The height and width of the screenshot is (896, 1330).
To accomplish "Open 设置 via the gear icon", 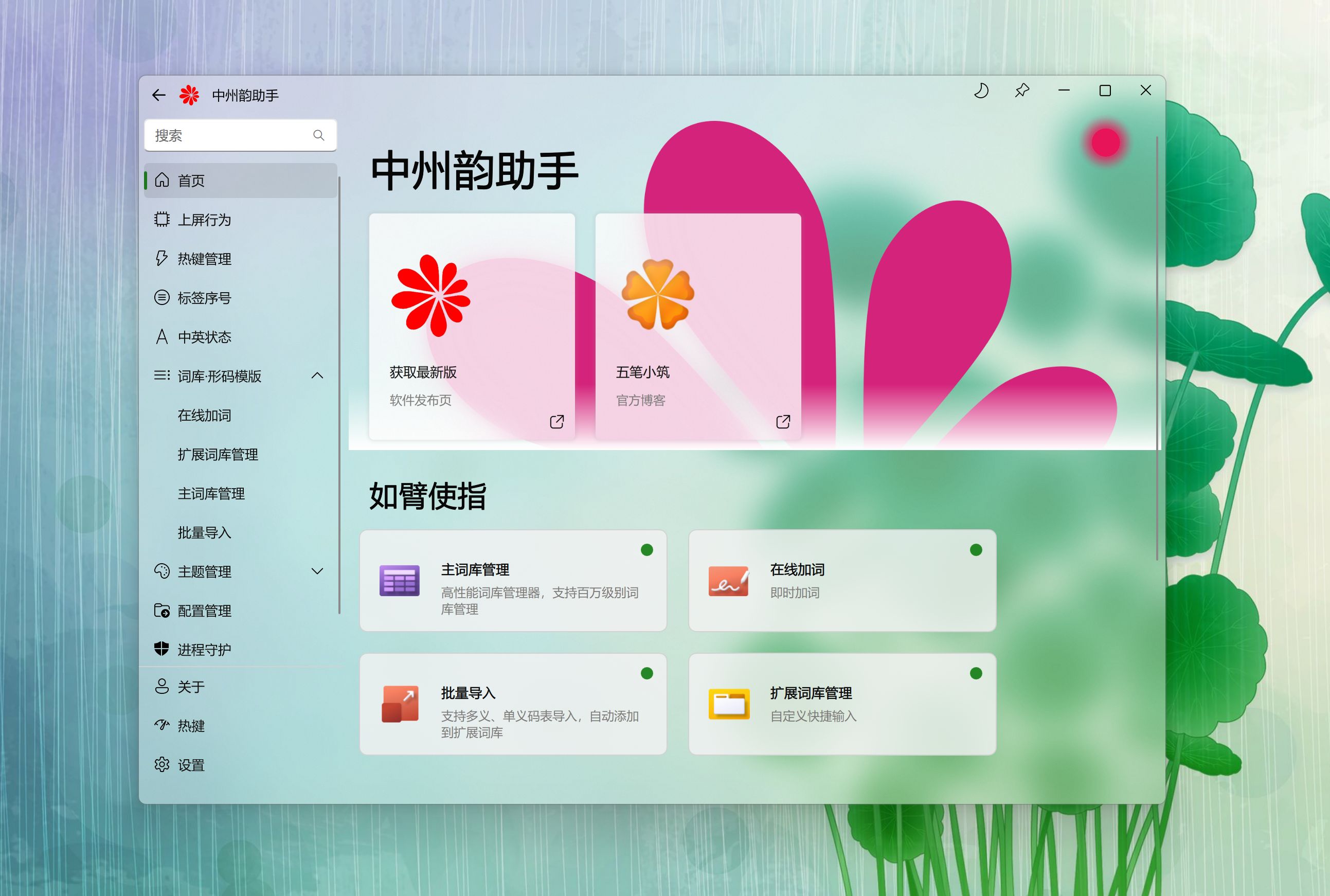I will [x=161, y=764].
